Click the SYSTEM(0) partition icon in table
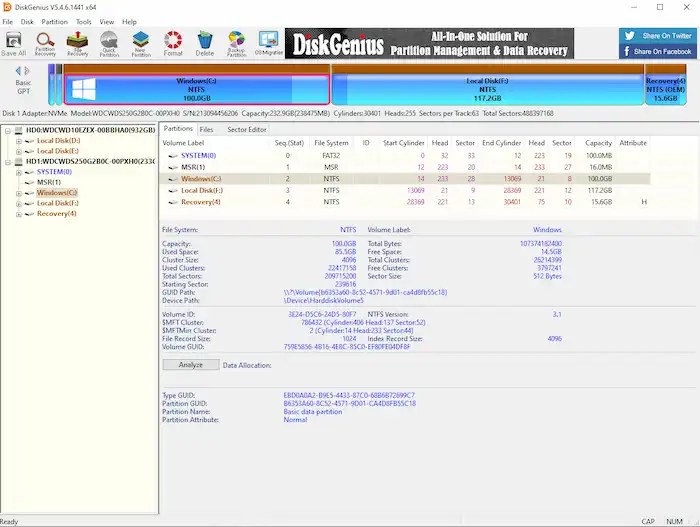Screen dimensions: 700x527 pos(173,156)
